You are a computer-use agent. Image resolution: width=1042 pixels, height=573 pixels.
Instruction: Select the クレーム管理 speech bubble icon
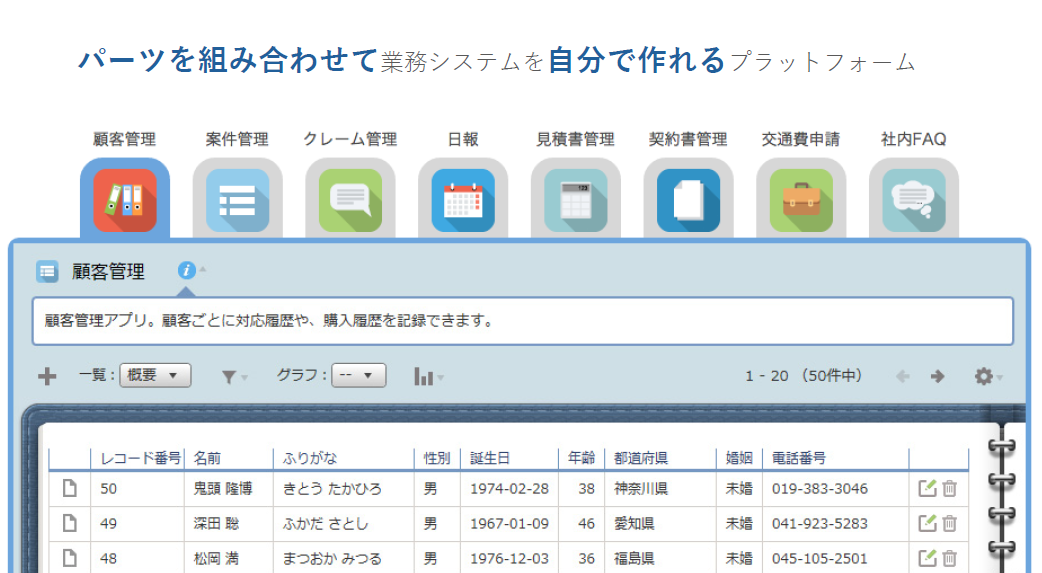350,200
